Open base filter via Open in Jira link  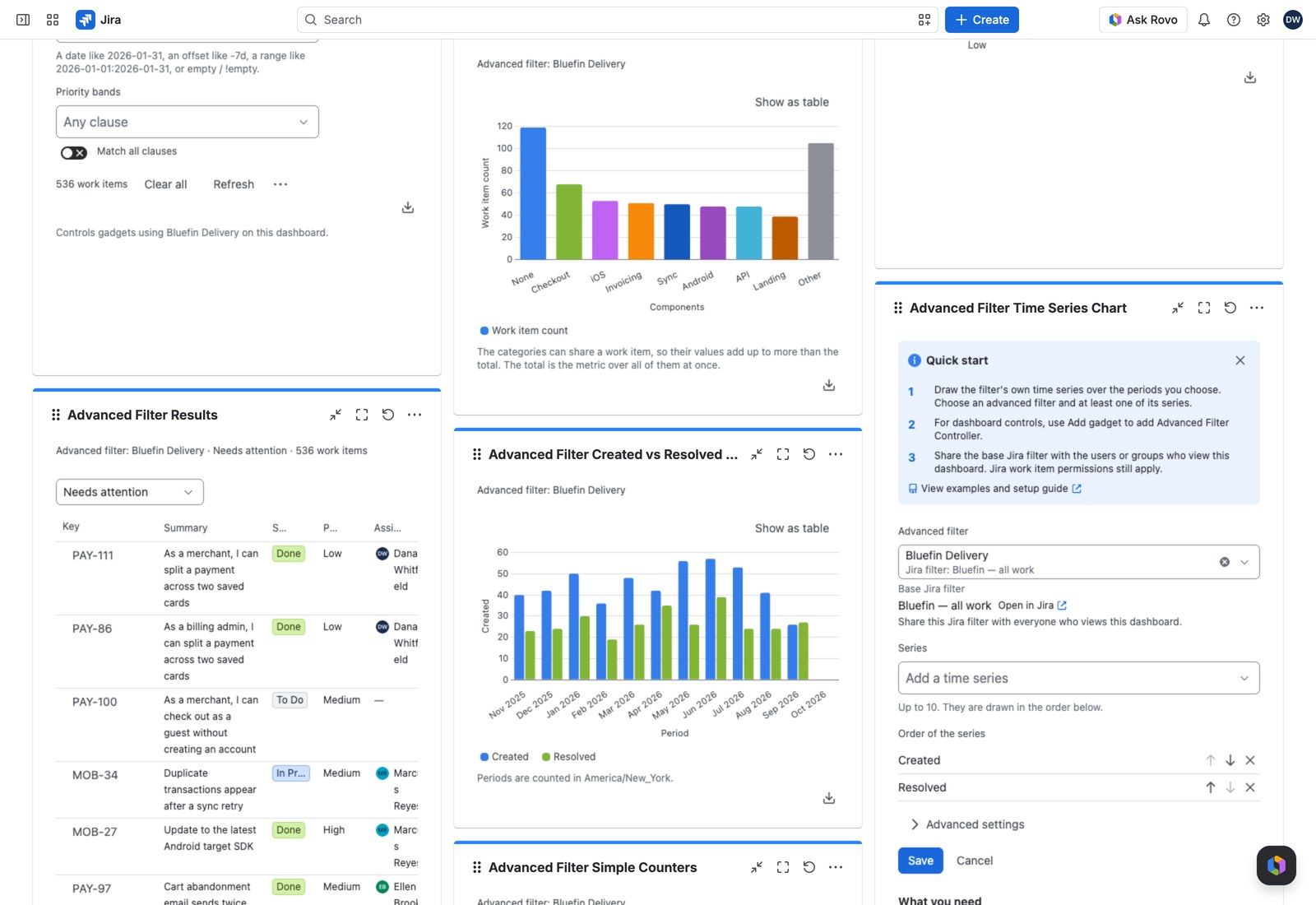(1032, 606)
